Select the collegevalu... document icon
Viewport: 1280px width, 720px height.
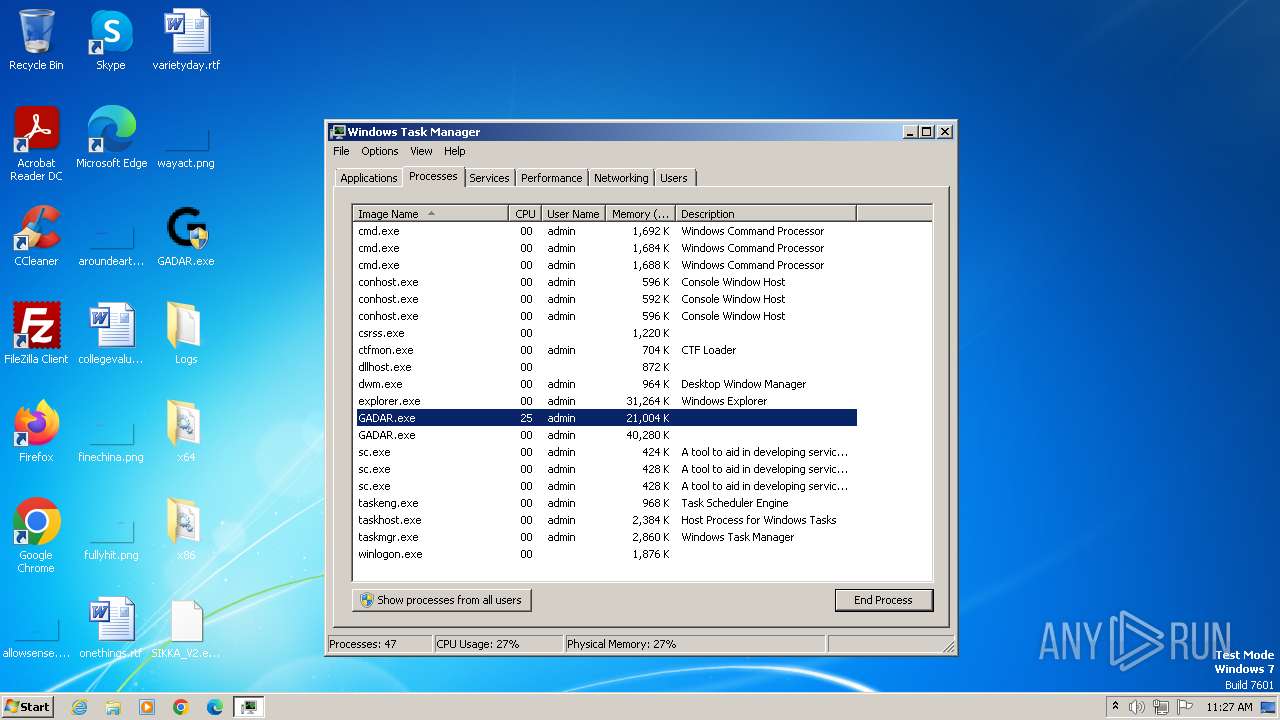click(x=111, y=334)
